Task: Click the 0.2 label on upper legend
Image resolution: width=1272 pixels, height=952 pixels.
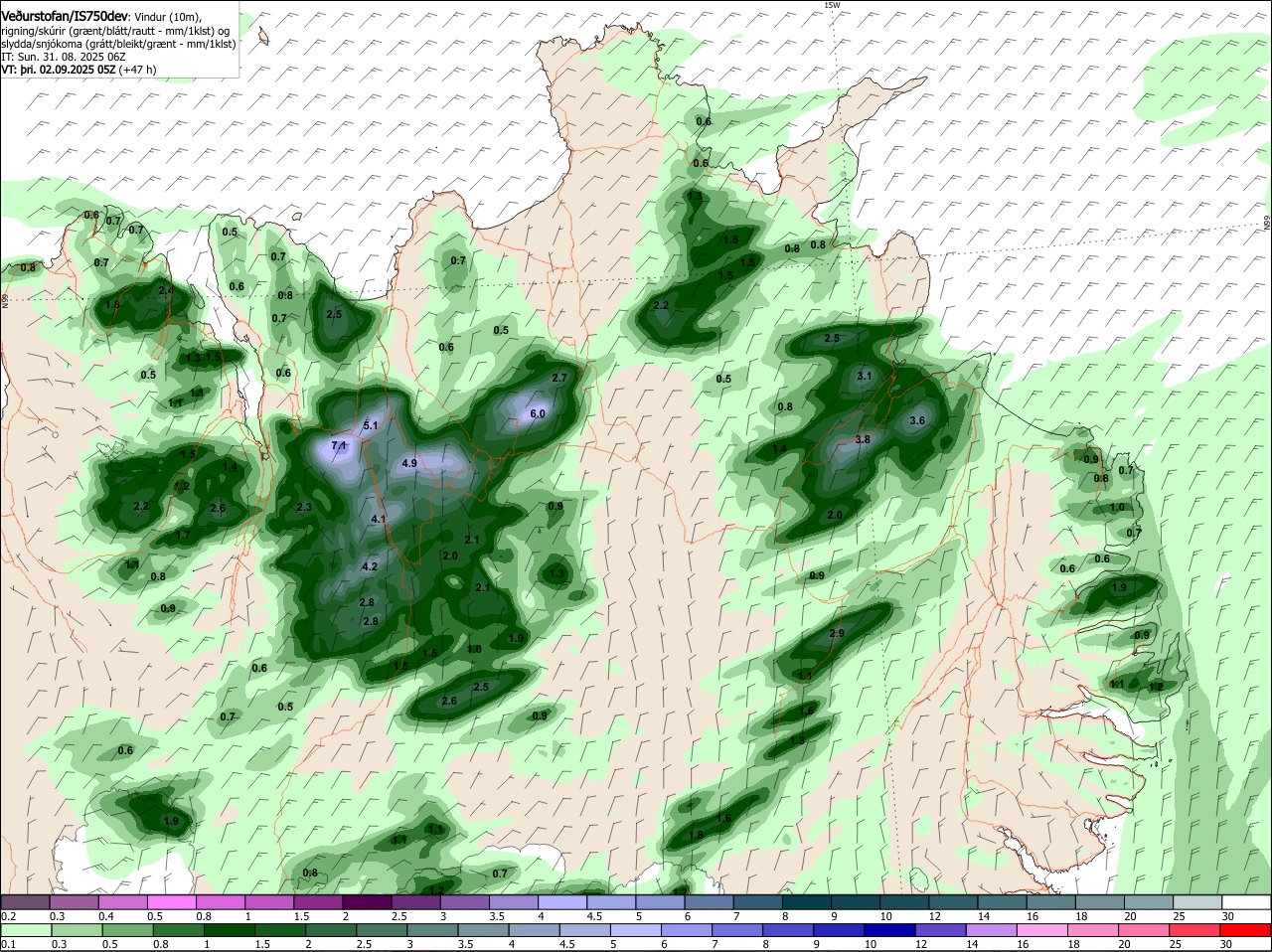Action: pos(8,915)
